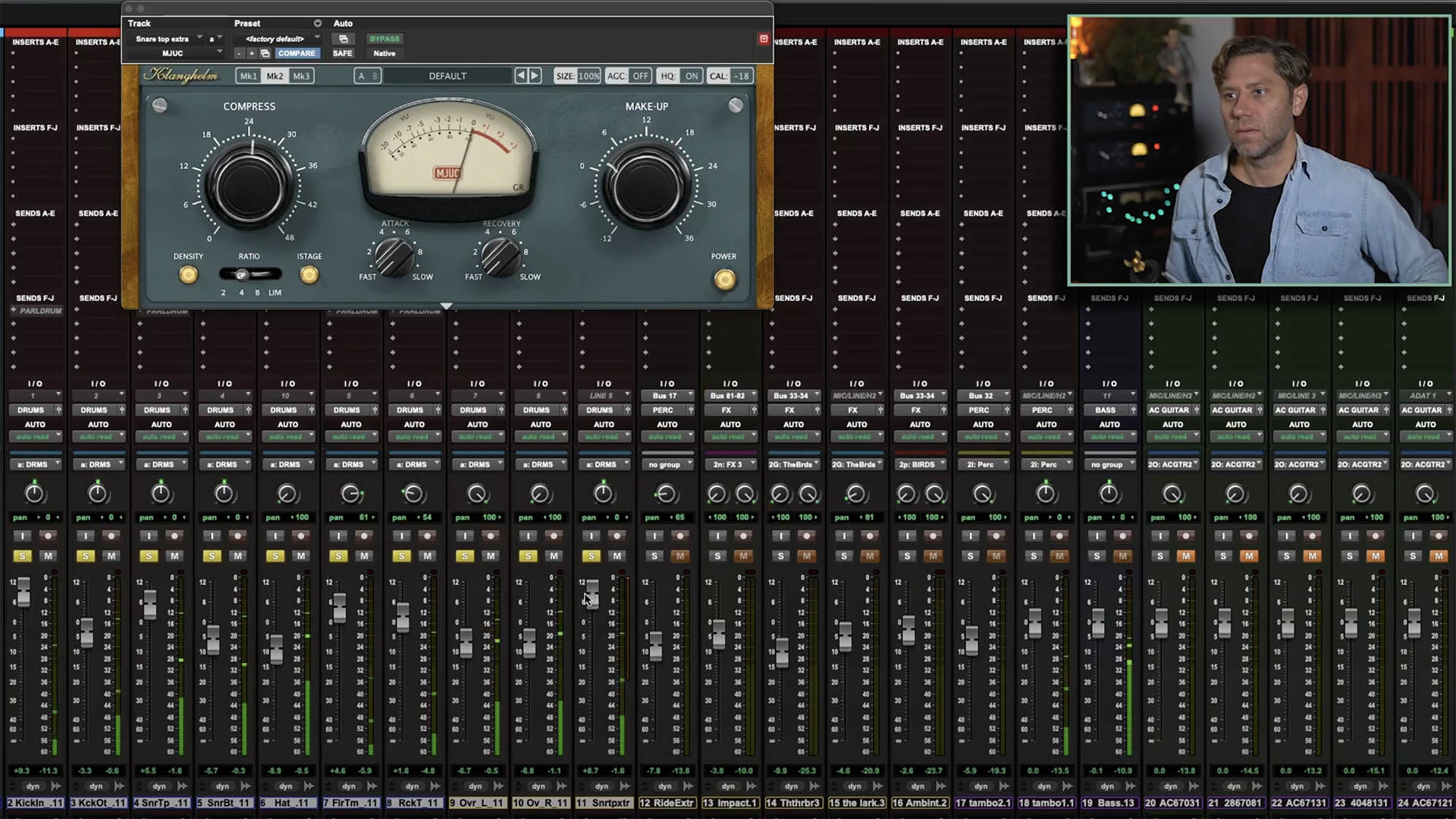Click the previous preset minus button

pos(239,53)
